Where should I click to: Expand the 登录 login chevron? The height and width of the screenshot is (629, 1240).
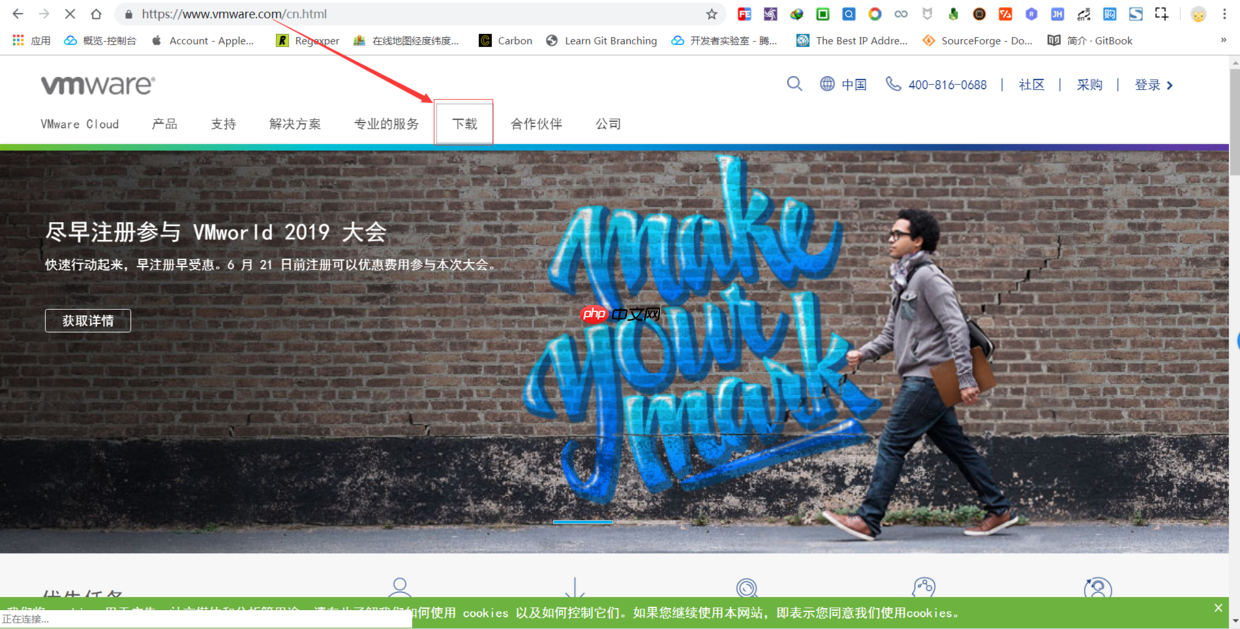coord(1171,84)
